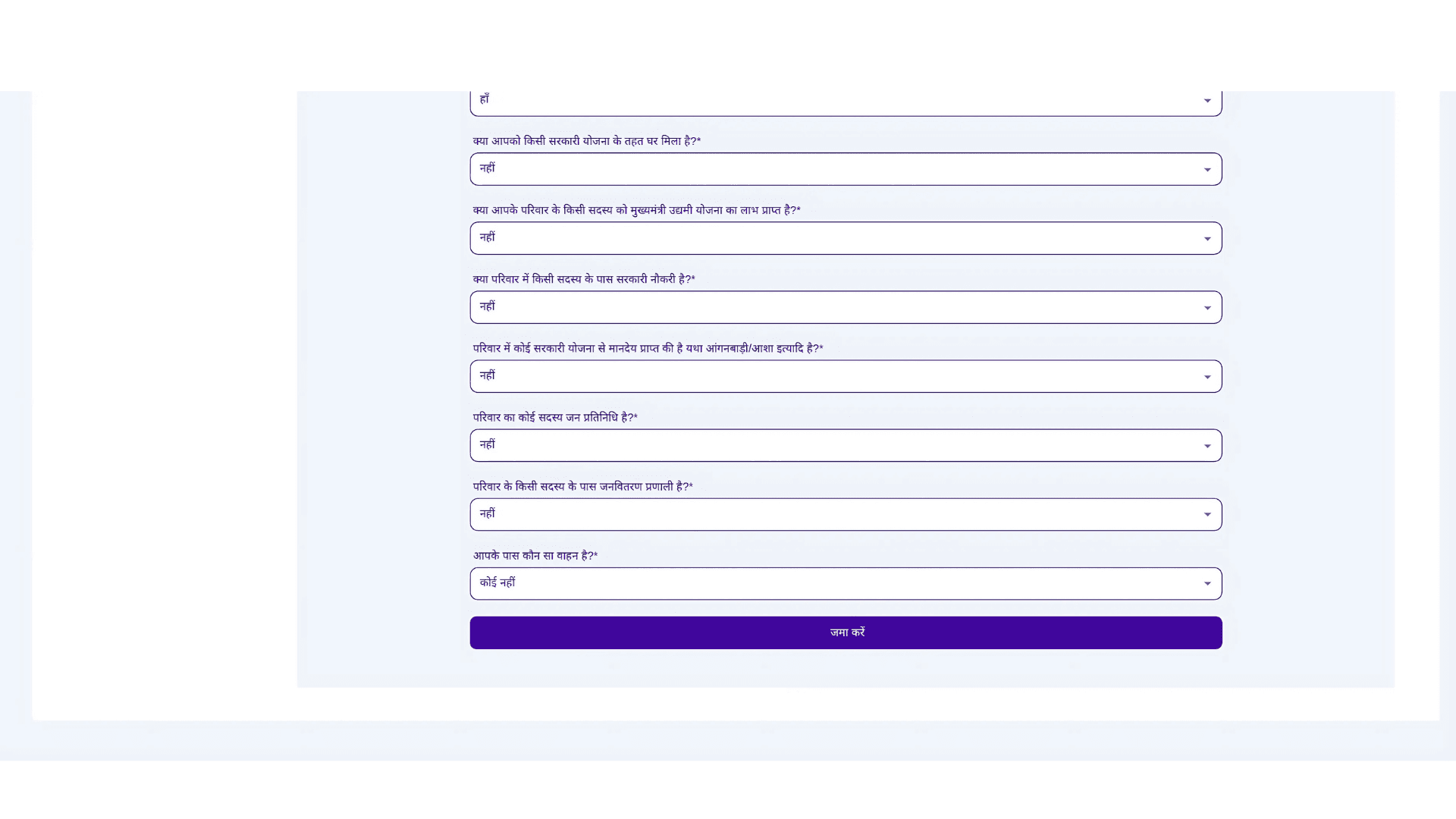Open the जन प्रतिनिधि select field
1456x819 pixels.
[x=834, y=445]
